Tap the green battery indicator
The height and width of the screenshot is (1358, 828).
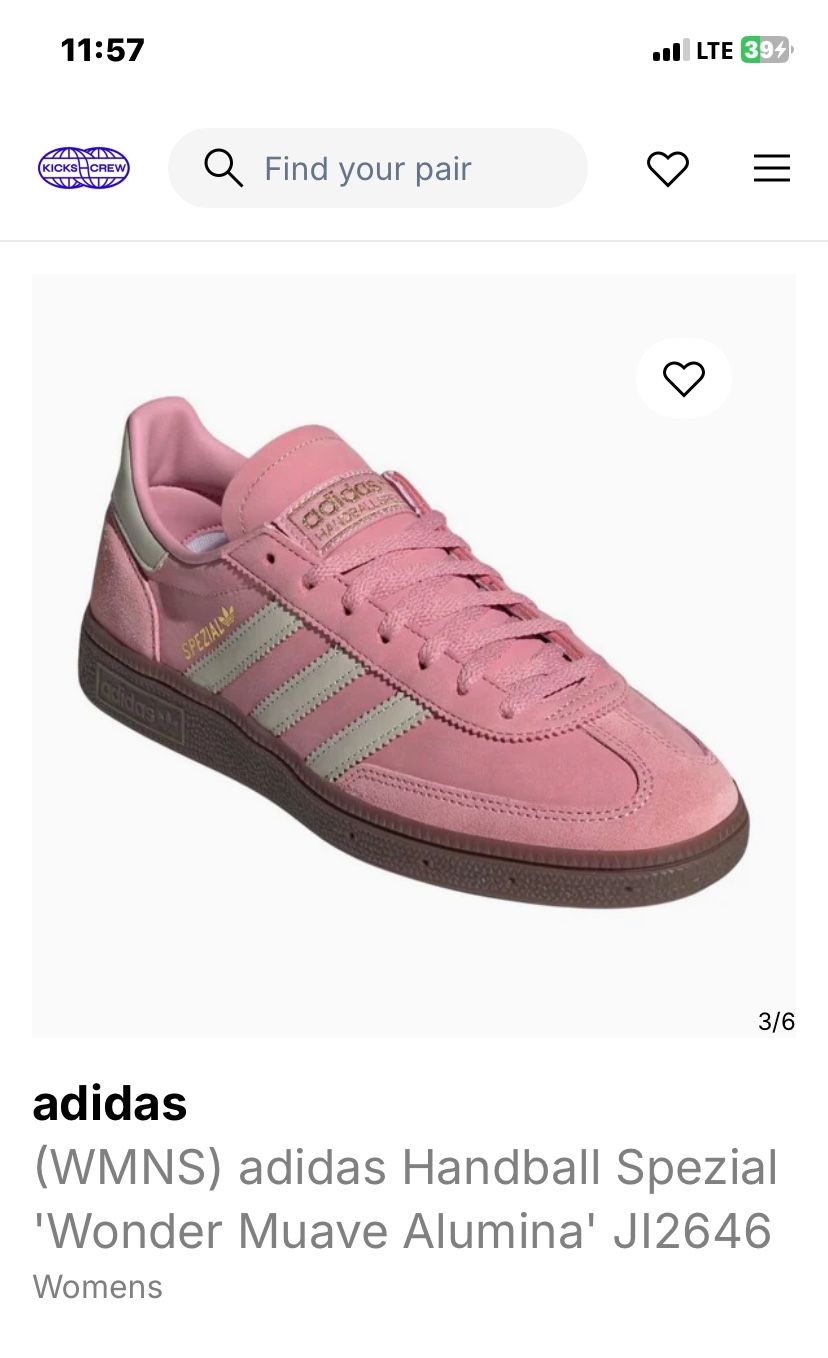(x=766, y=50)
